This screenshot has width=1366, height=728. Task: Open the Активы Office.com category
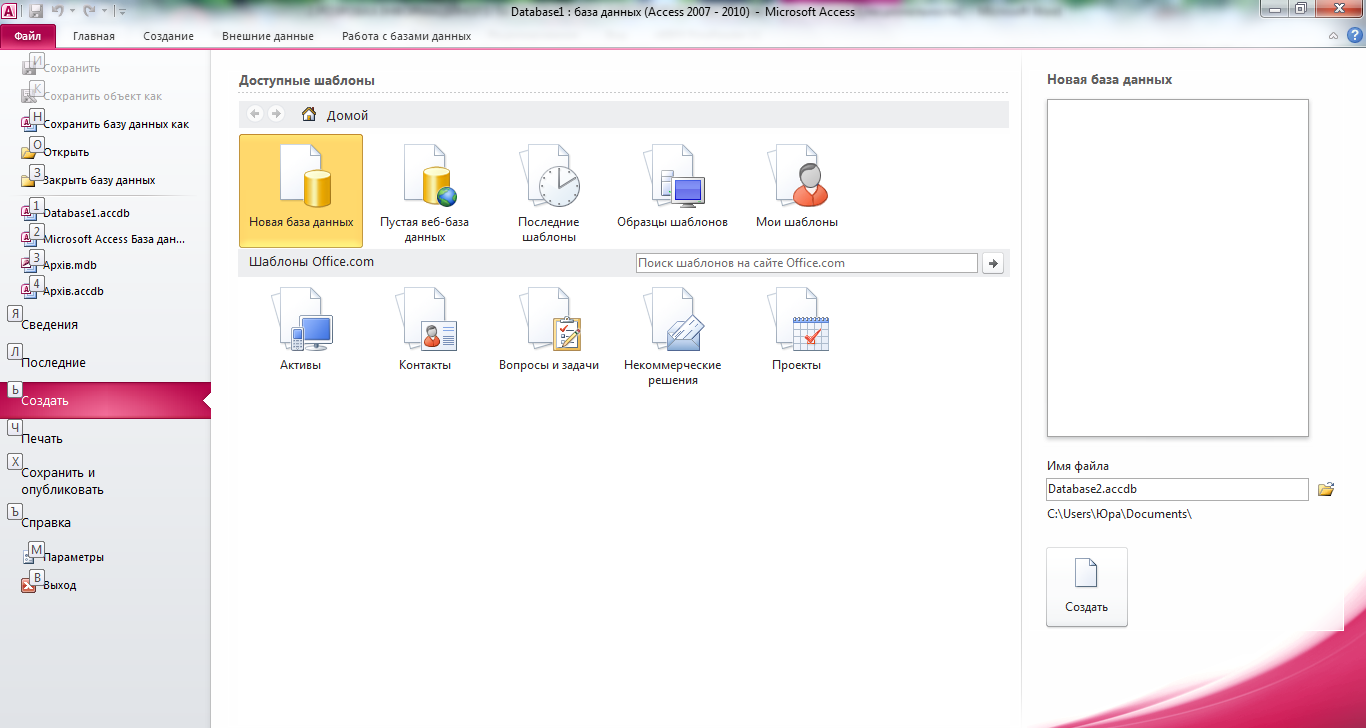point(301,330)
